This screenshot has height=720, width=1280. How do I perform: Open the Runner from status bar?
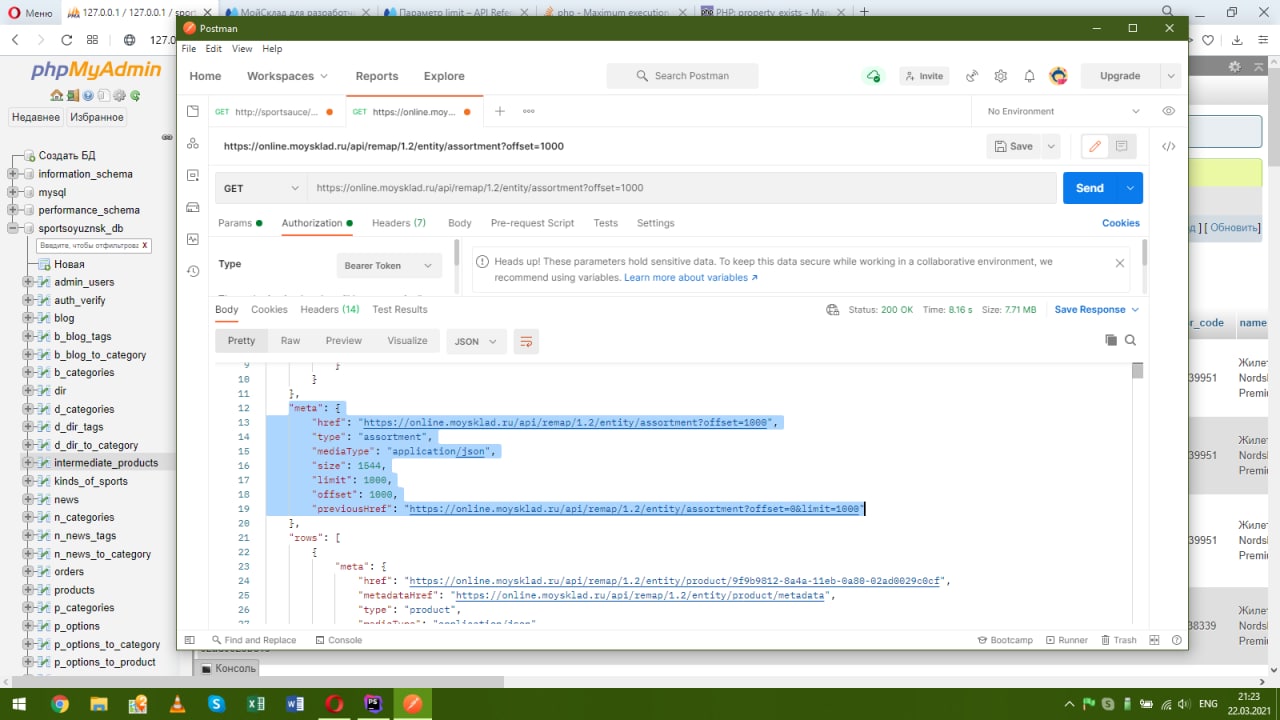pos(1066,640)
